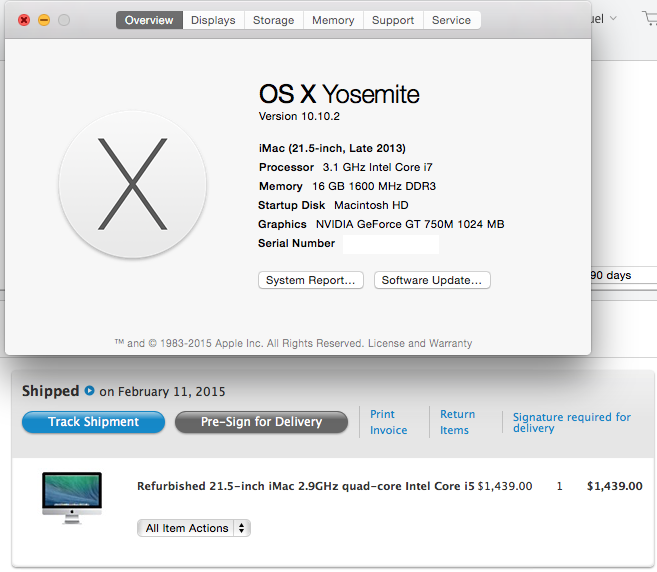
Task: Click the Shipped status heading
Action: pyautogui.click(x=50, y=391)
